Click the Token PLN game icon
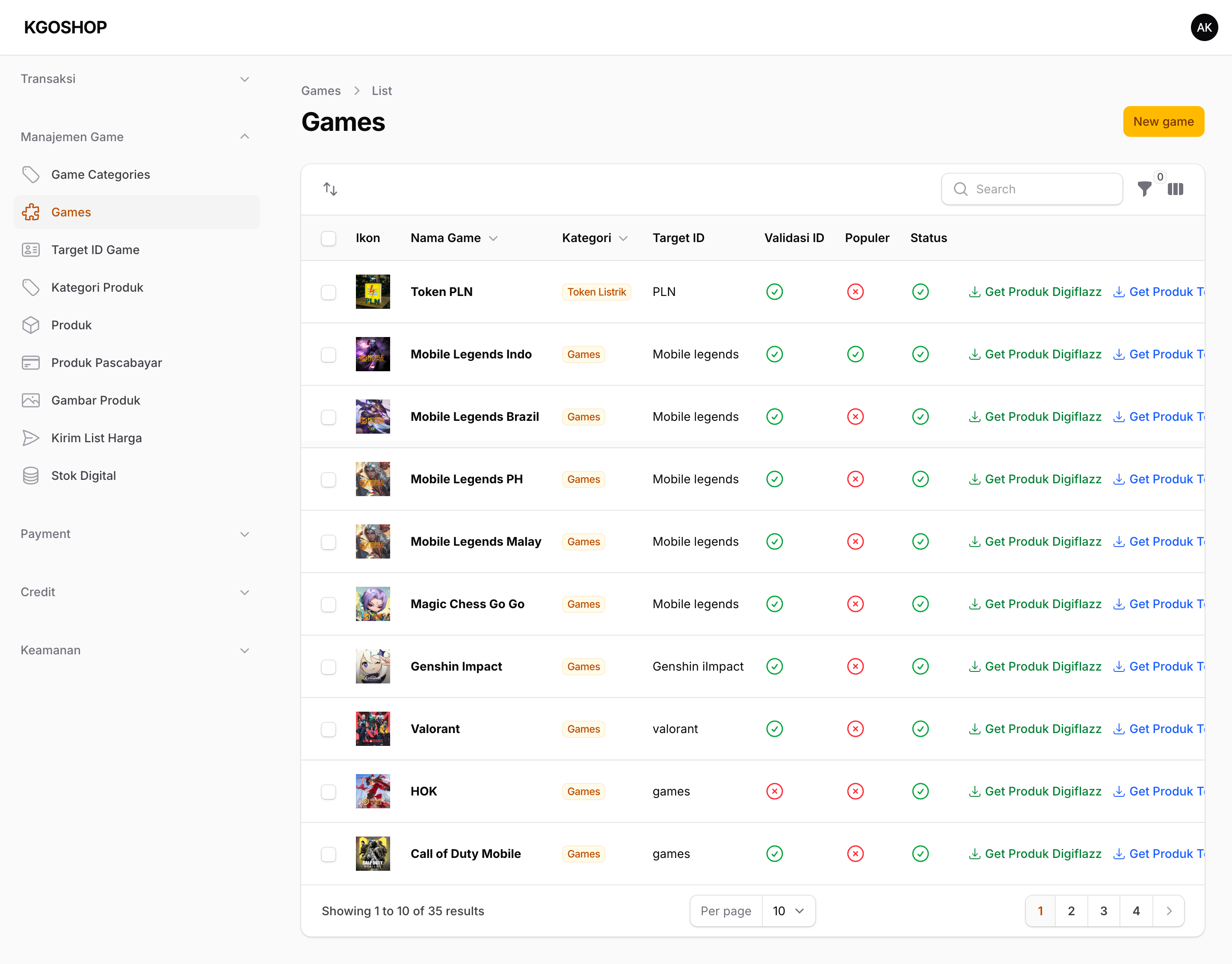 tap(373, 292)
